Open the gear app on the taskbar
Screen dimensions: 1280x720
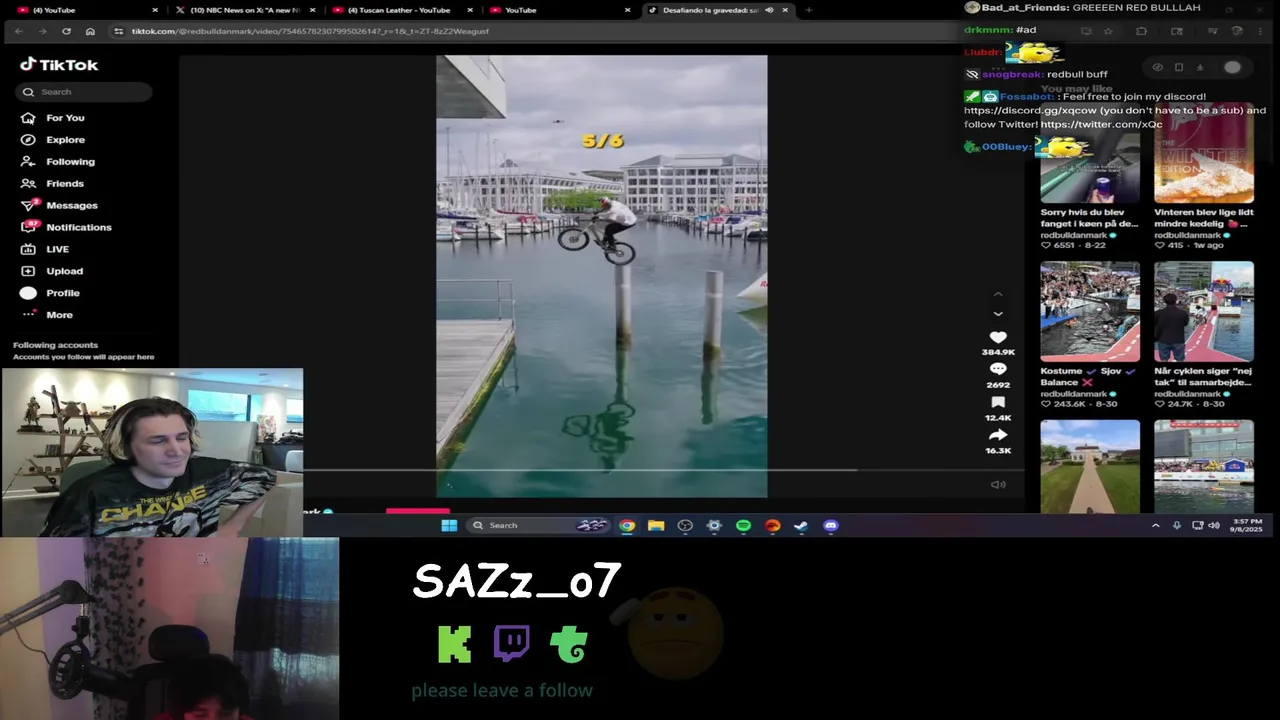point(714,525)
